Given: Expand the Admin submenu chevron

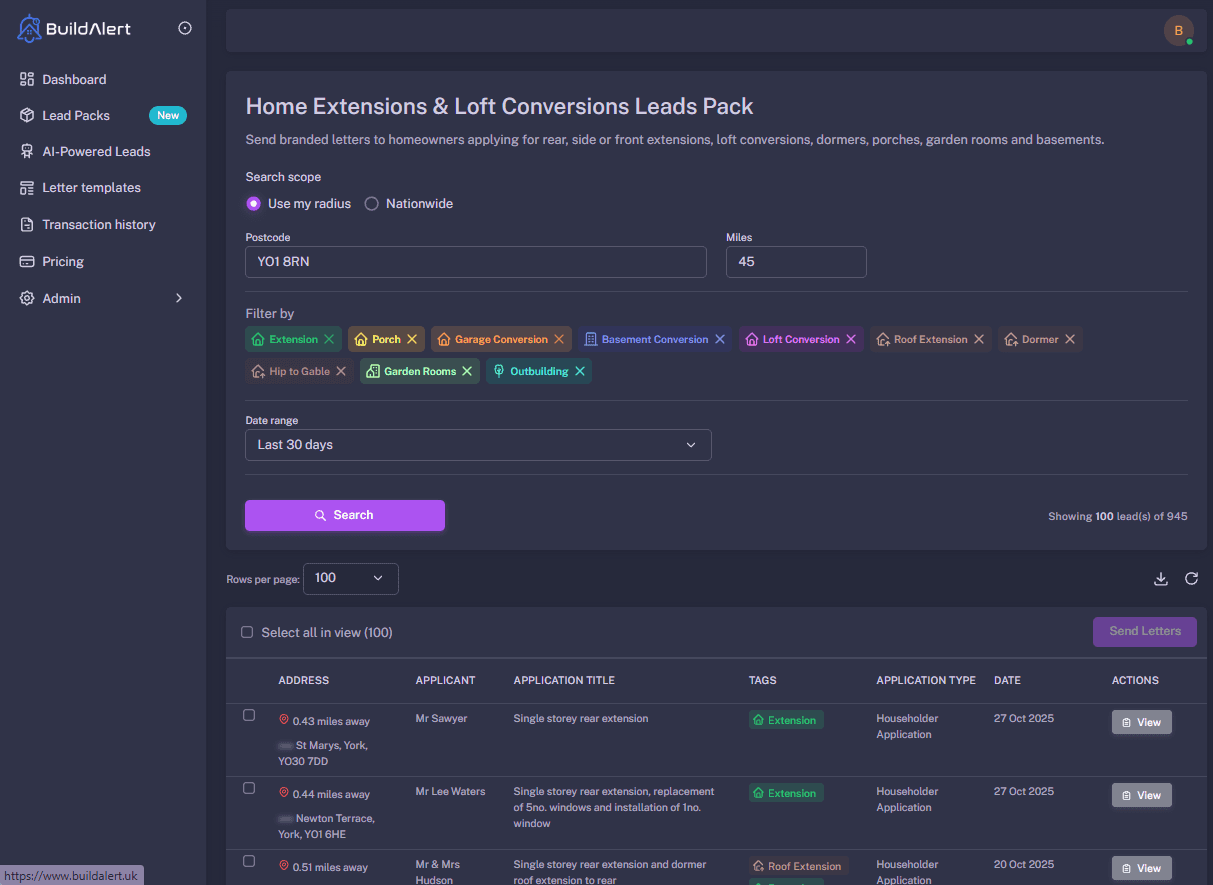Looking at the screenshot, I should [x=178, y=297].
